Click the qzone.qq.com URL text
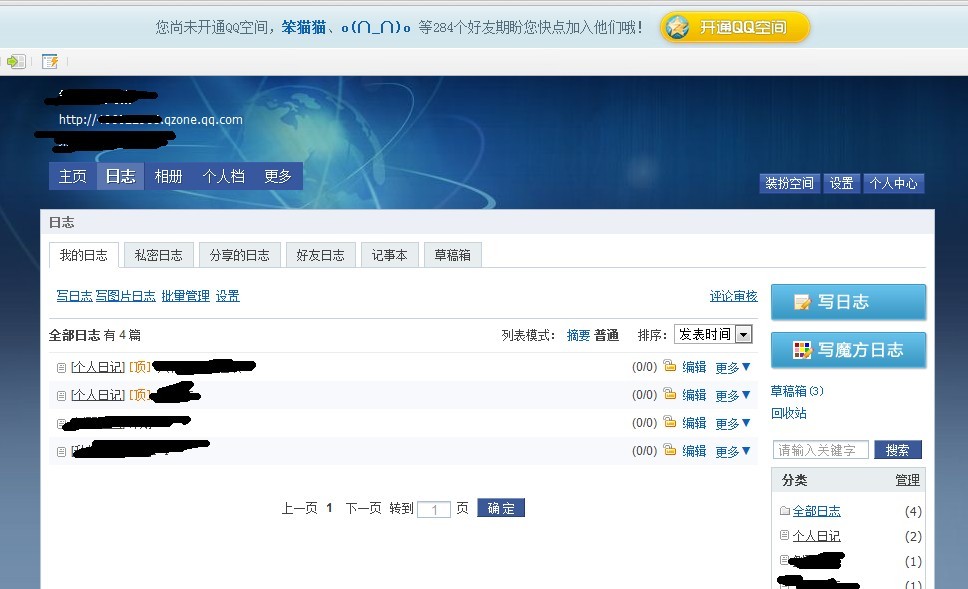The height and width of the screenshot is (589, 968). pyautogui.click(x=151, y=119)
